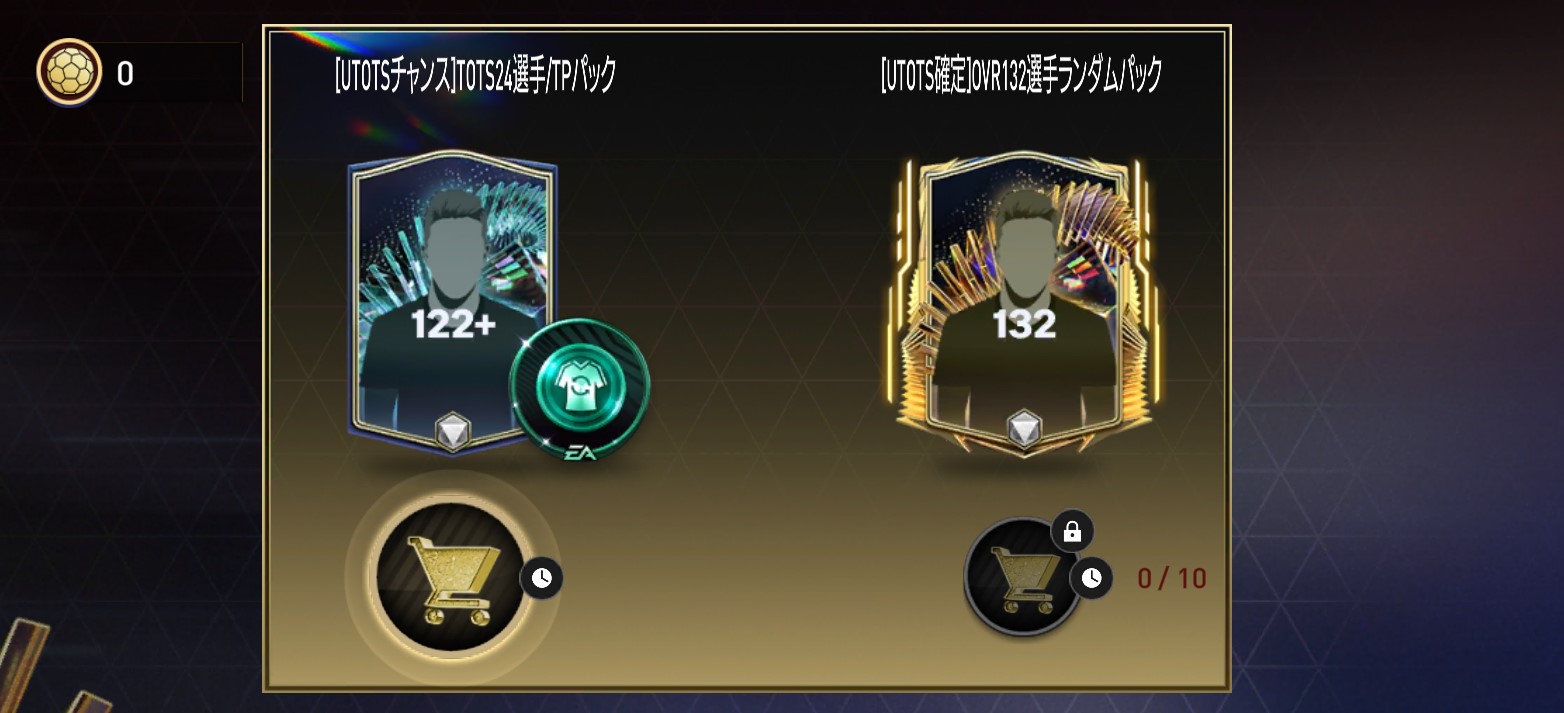The height and width of the screenshot is (713, 1564).
Task: Open the UTOTS確定 OVR132選手ランダムパック title
Action: 1021,75
